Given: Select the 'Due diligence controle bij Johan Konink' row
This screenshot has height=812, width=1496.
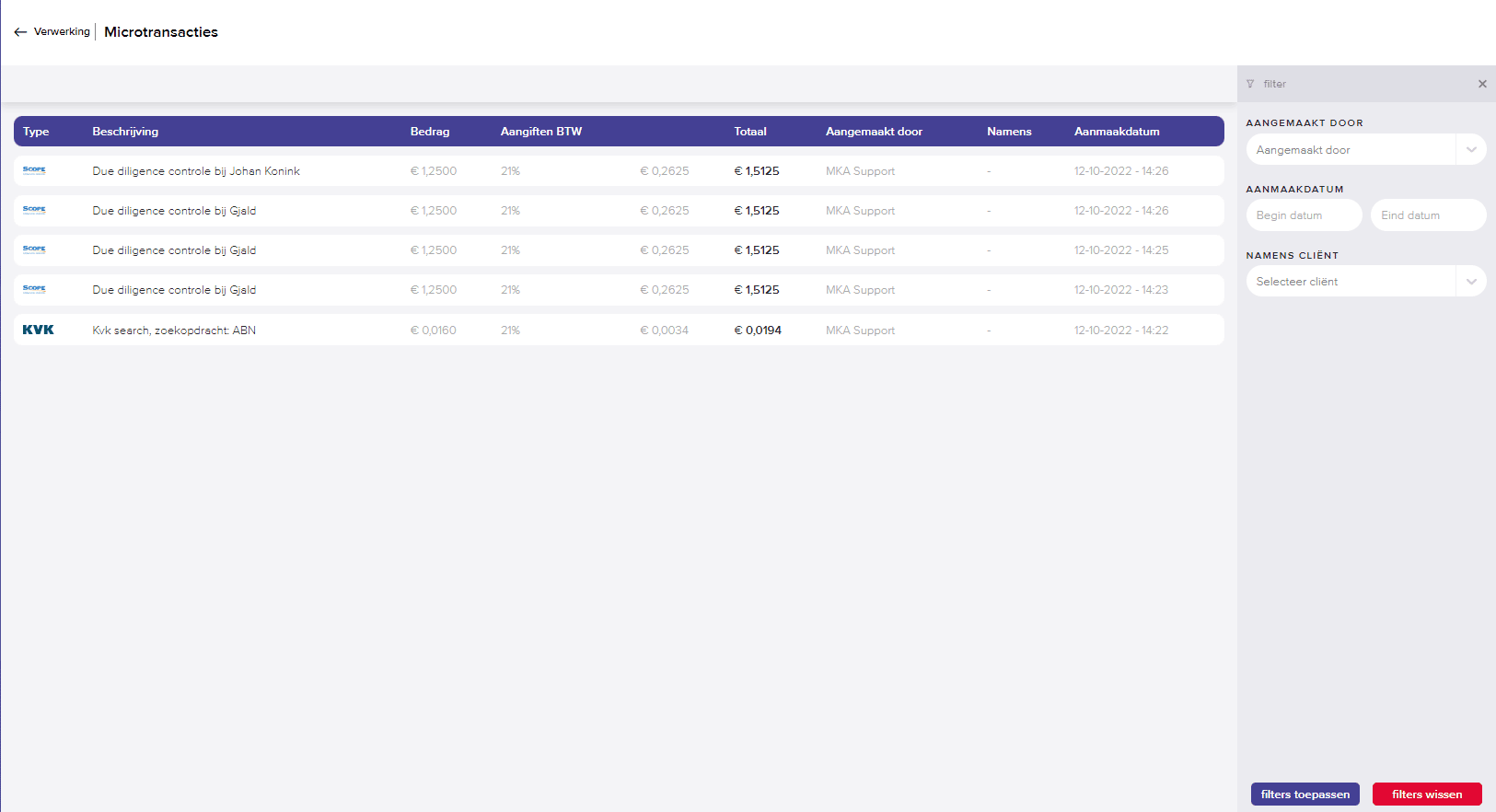Looking at the screenshot, I should point(619,171).
